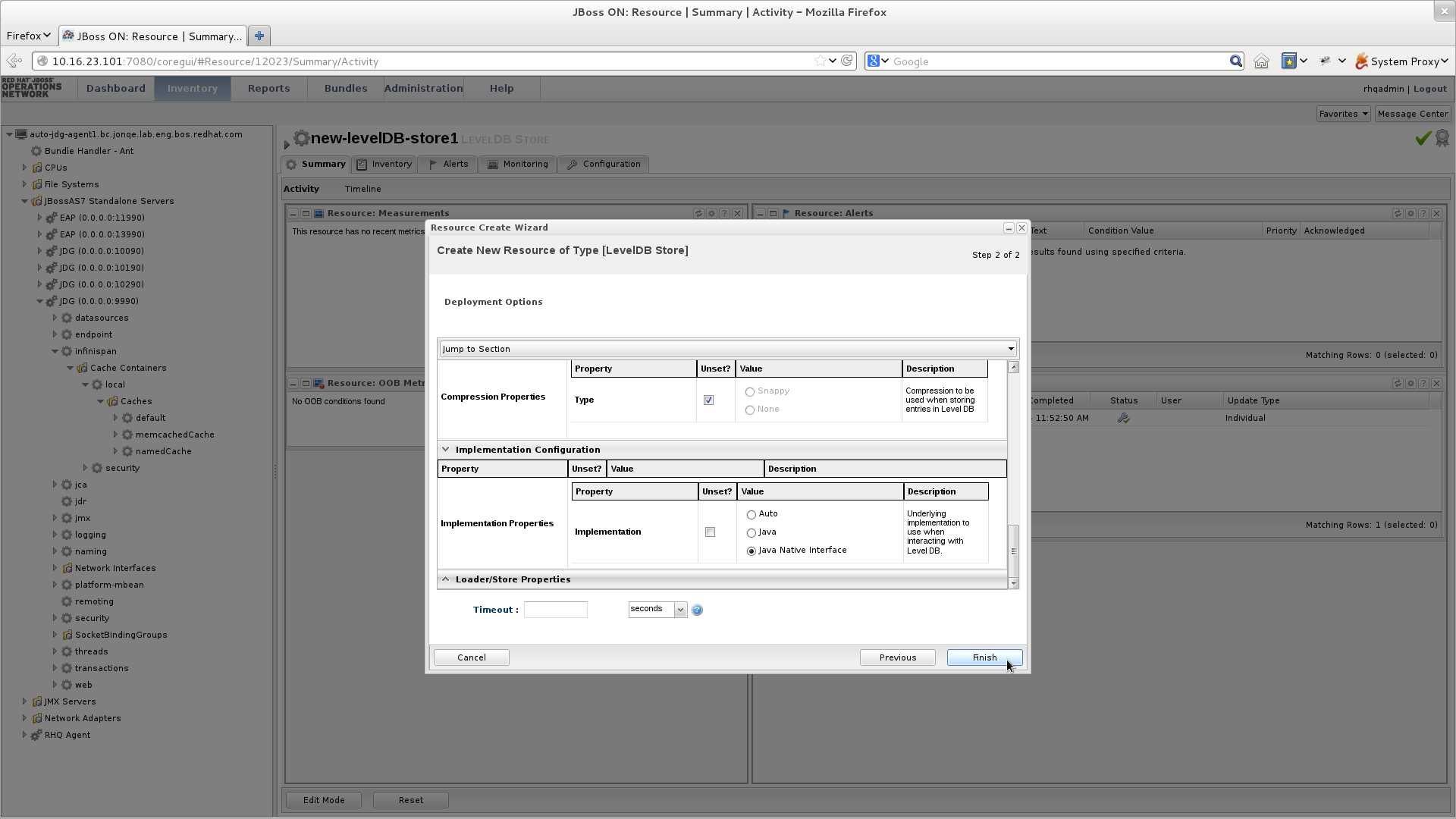Click the Bundles navigation icon

(x=345, y=88)
